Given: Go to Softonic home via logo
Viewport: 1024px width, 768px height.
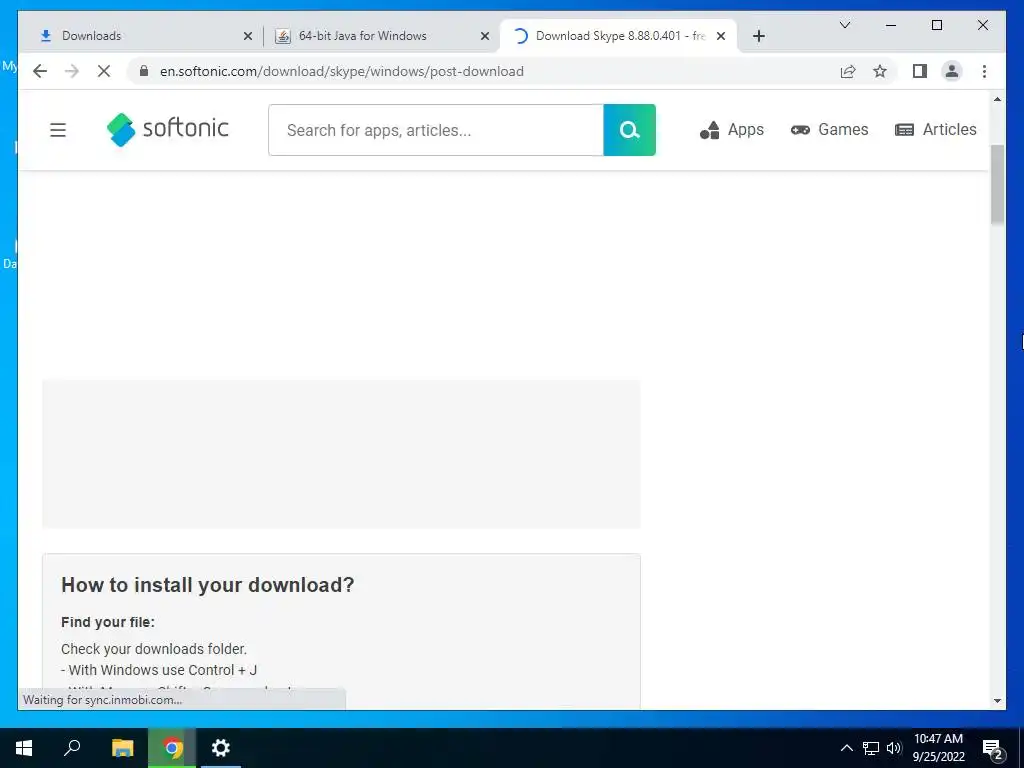Looking at the screenshot, I should tap(168, 129).
